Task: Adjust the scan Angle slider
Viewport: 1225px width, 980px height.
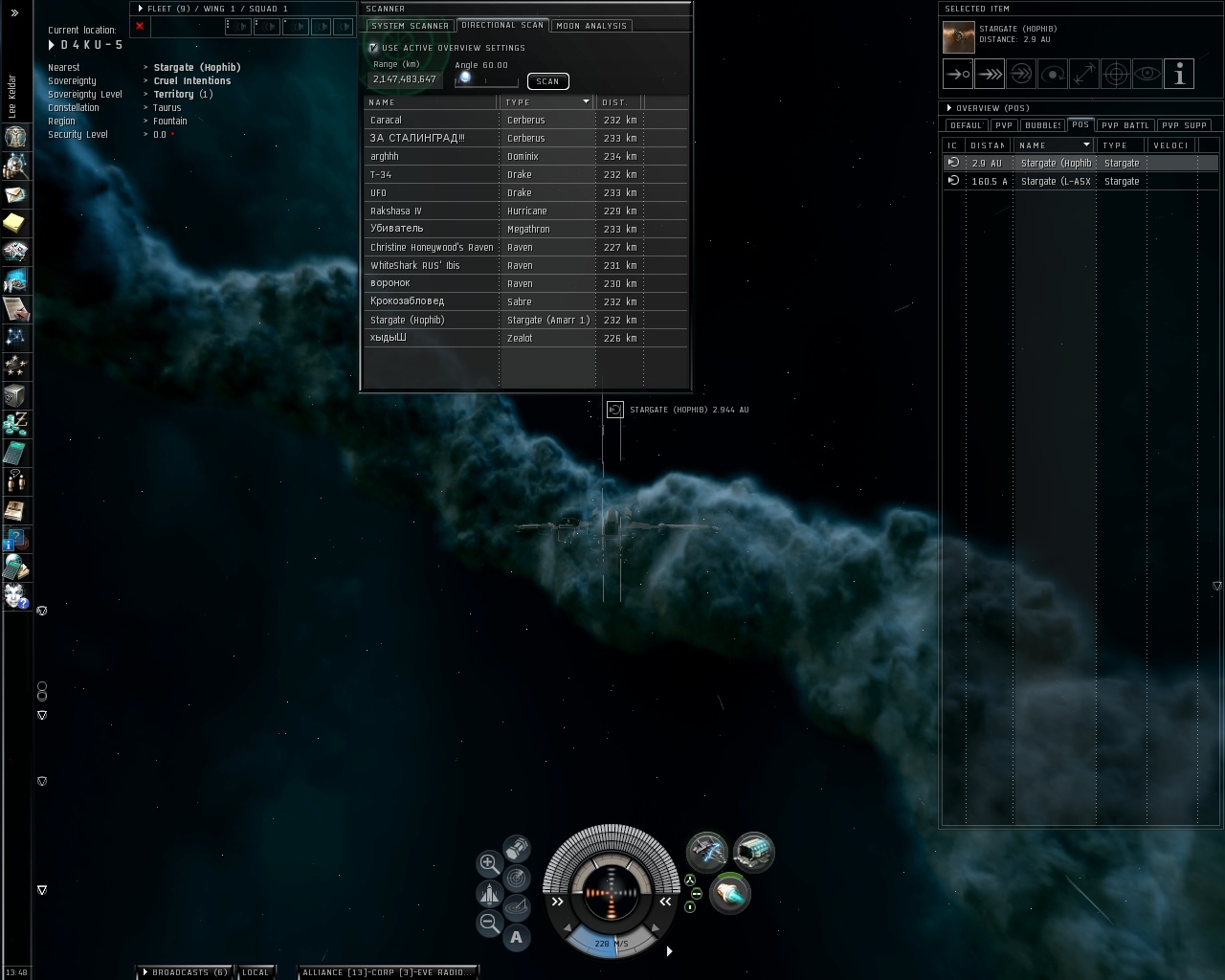Action: (x=486, y=79)
